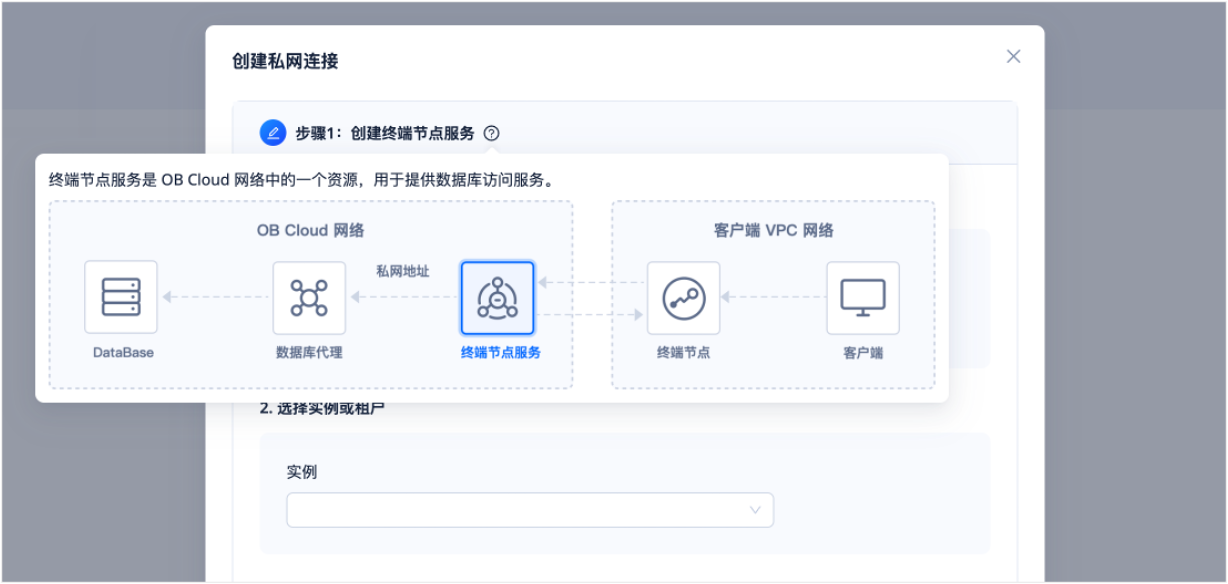Click the 创建私网连接 dialog title
This screenshot has height=584, width=1228.
pyautogui.click(x=285, y=62)
